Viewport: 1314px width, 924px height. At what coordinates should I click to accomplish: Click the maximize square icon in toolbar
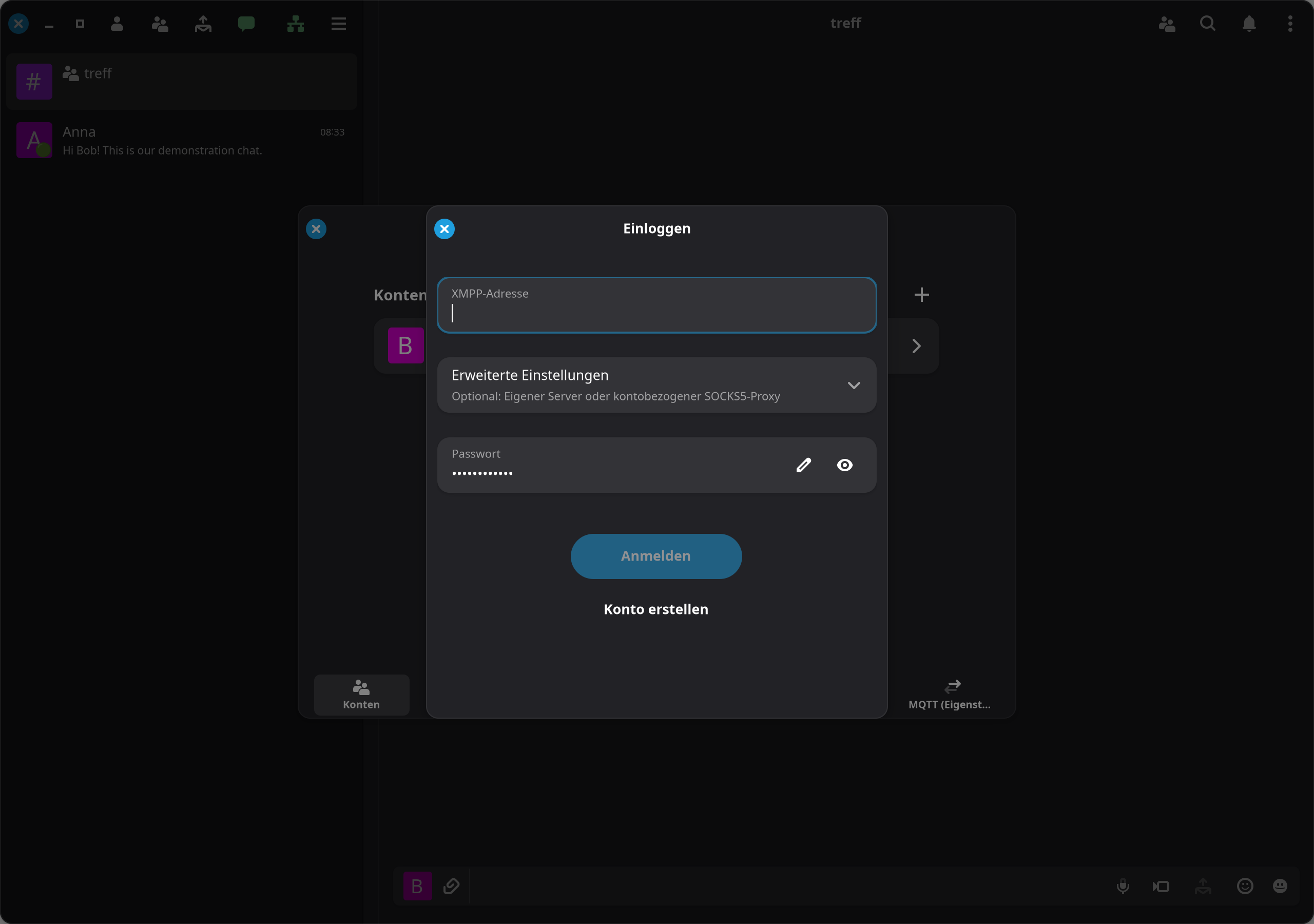[80, 24]
